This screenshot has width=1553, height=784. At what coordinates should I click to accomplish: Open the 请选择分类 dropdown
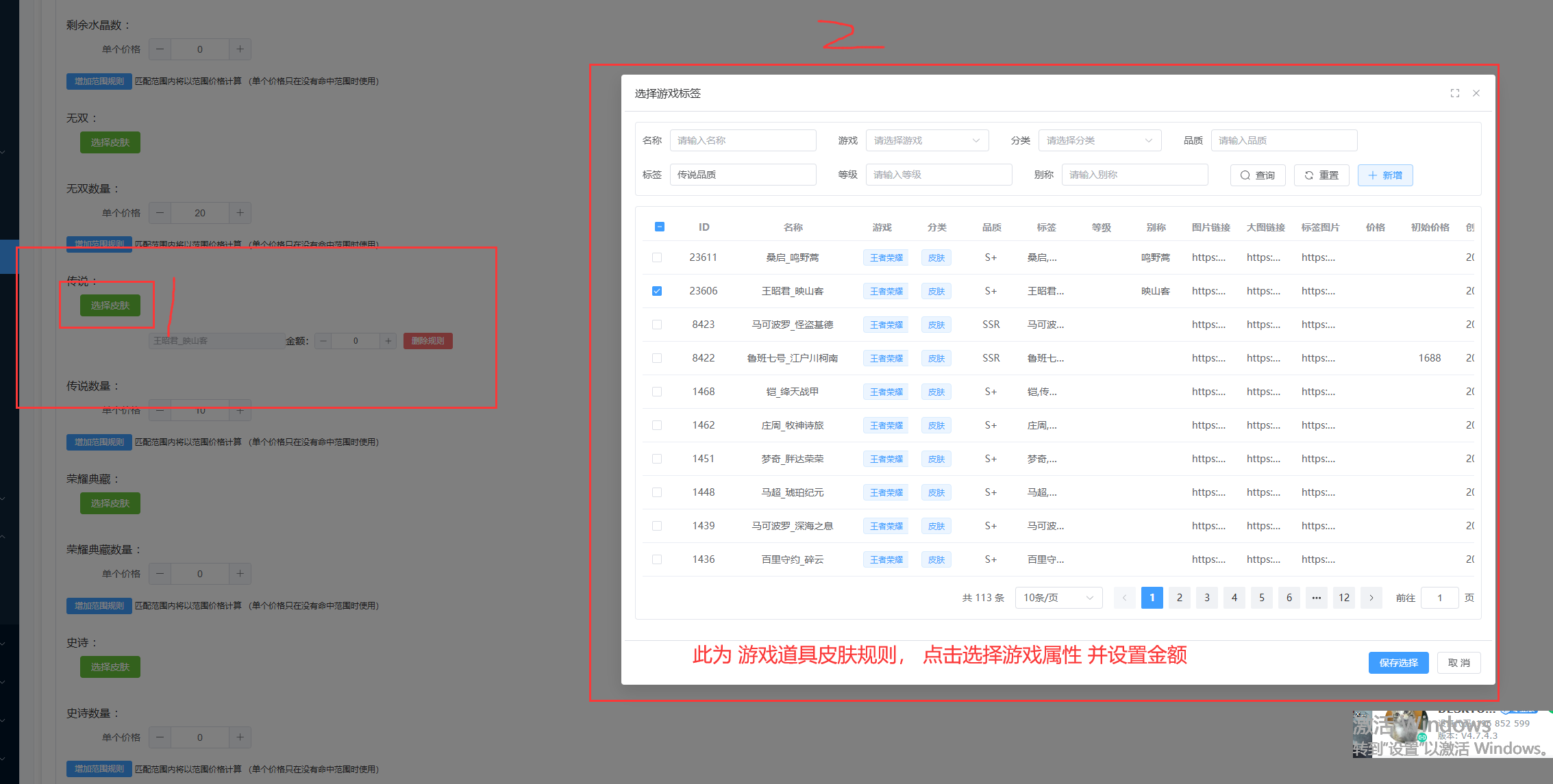(1099, 140)
